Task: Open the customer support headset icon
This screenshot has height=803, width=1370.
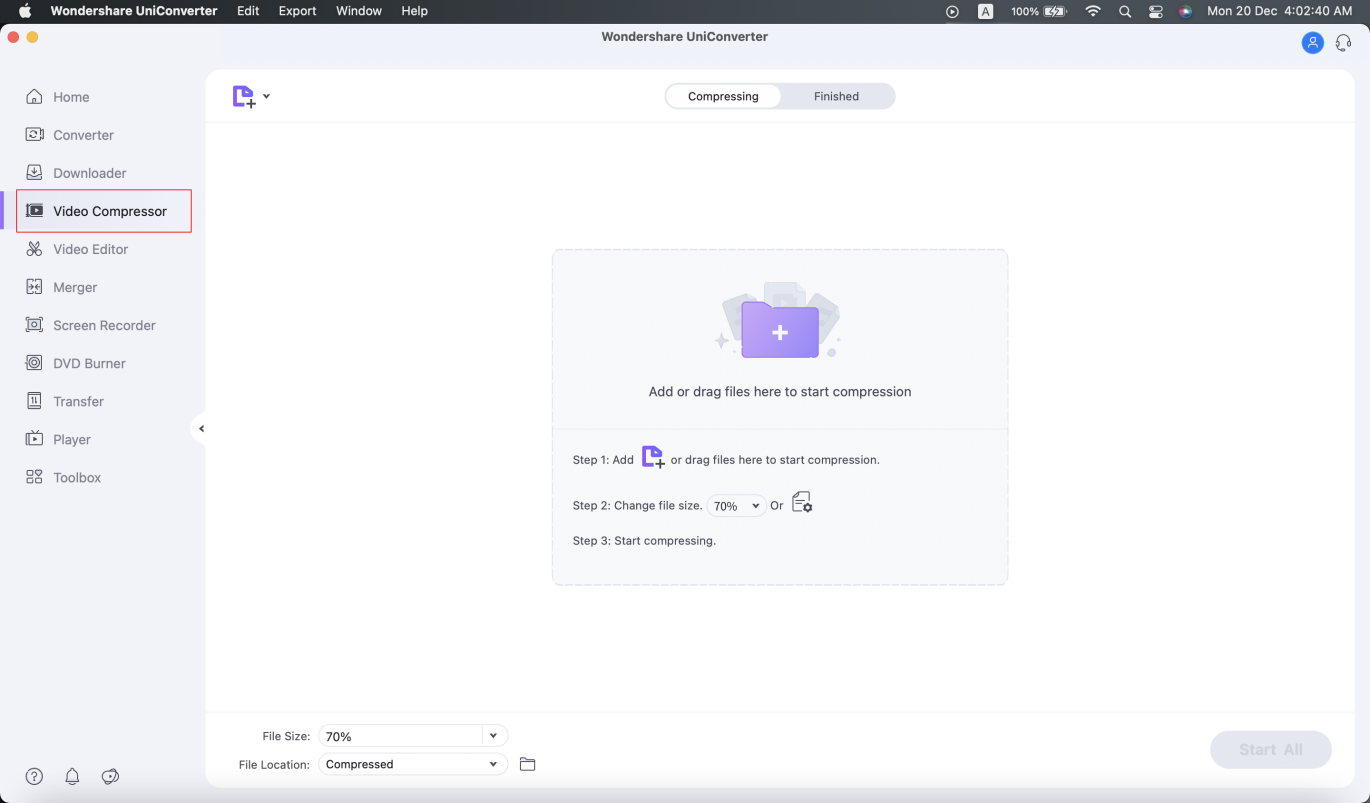Action: [x=1344, y=43]
